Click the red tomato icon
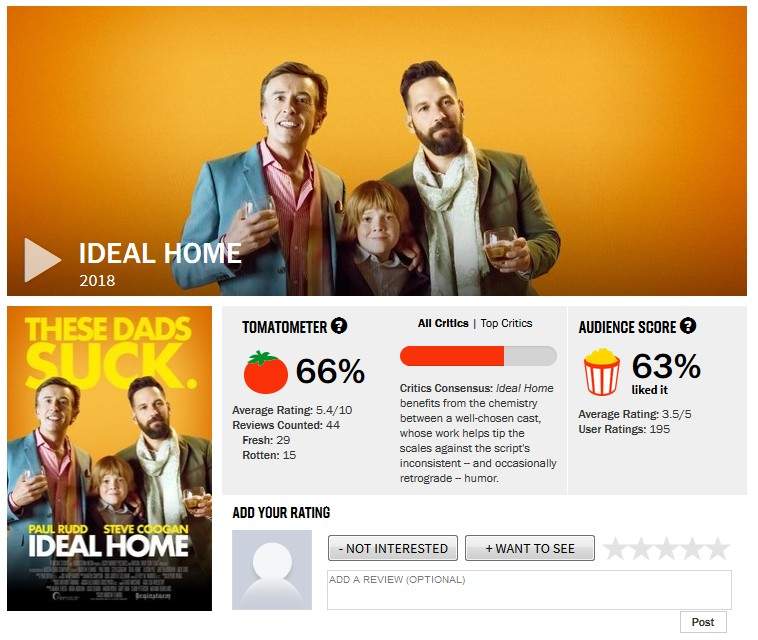 click(x=265, y=372)
